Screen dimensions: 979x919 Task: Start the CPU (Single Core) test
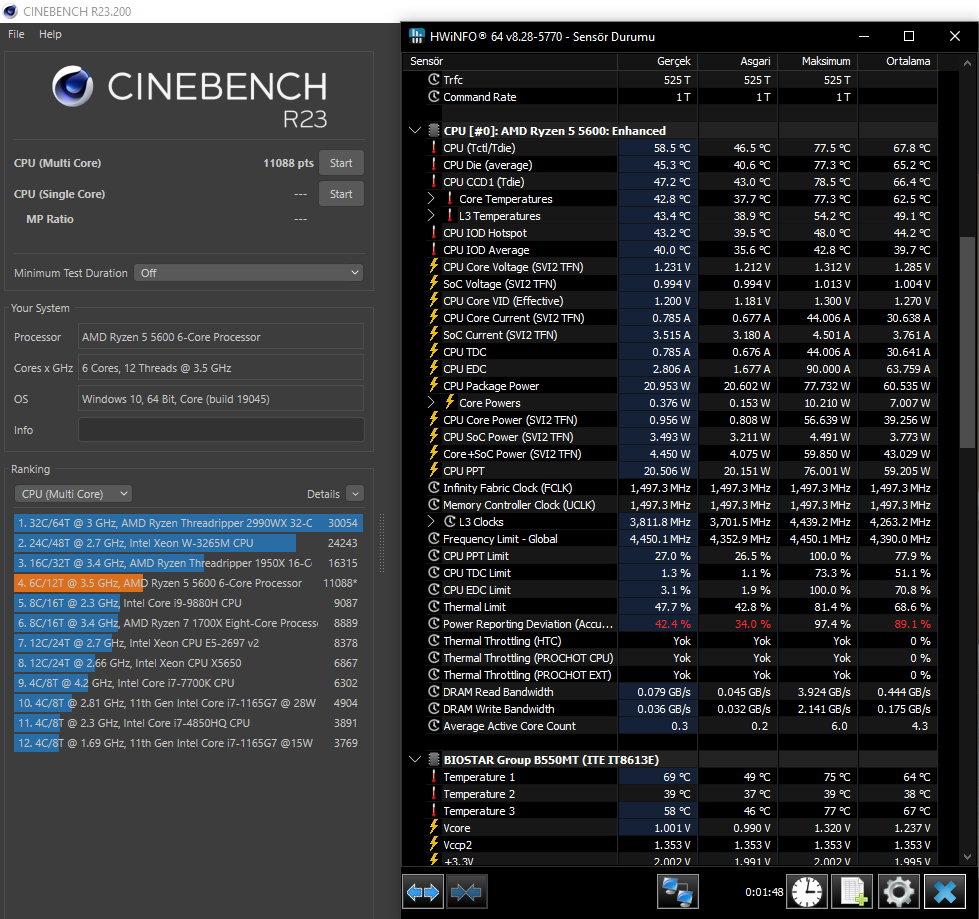(341, 194)
